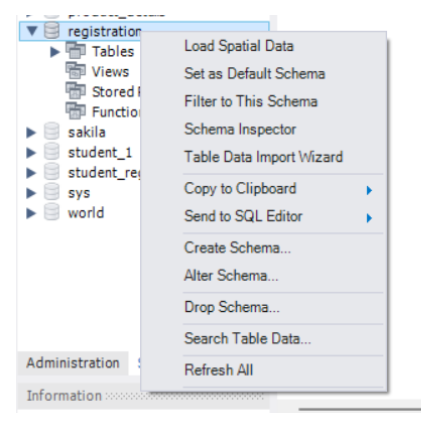Click the sakila database icon

(52, 131)
